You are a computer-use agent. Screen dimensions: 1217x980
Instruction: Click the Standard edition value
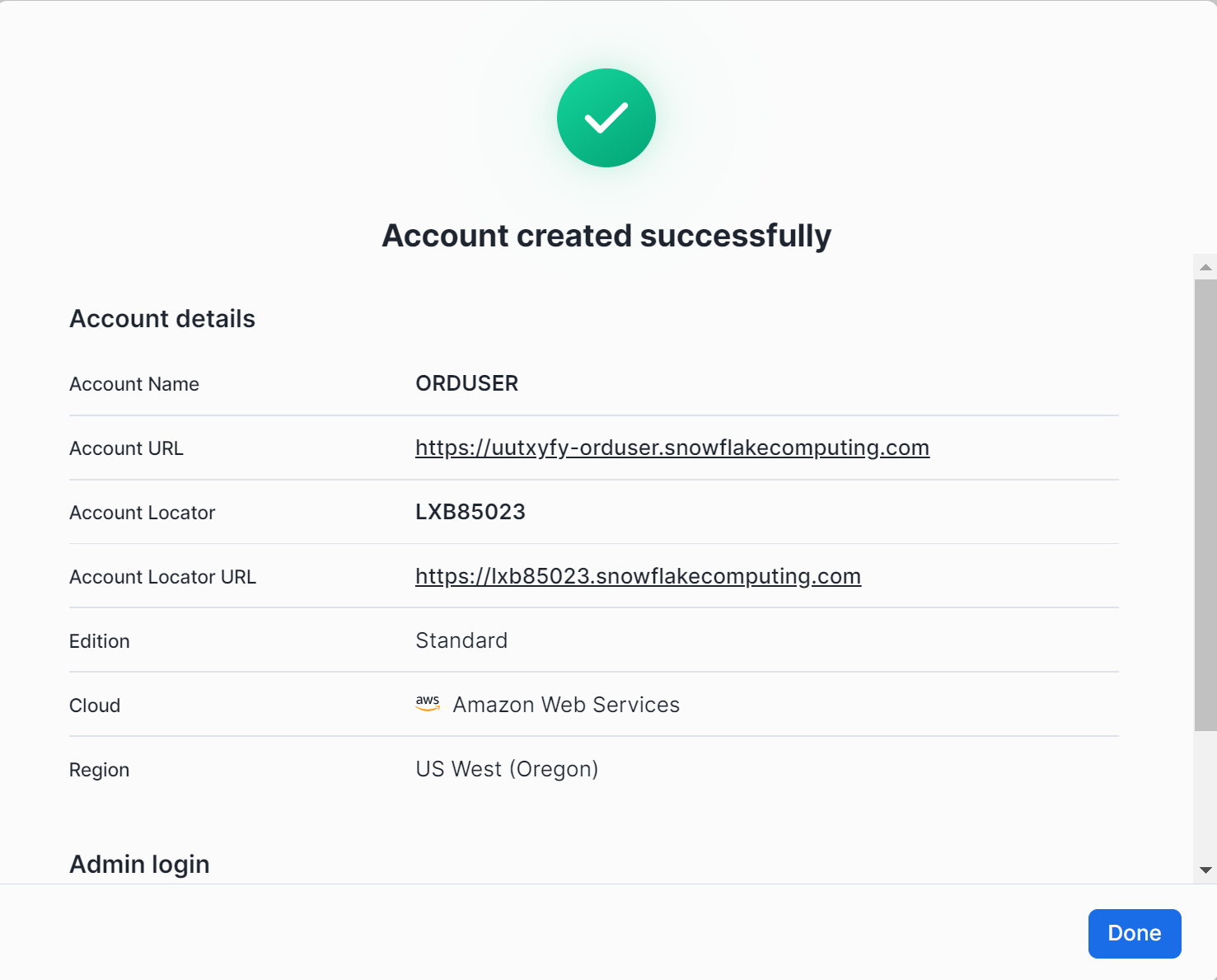click(461, 640)
